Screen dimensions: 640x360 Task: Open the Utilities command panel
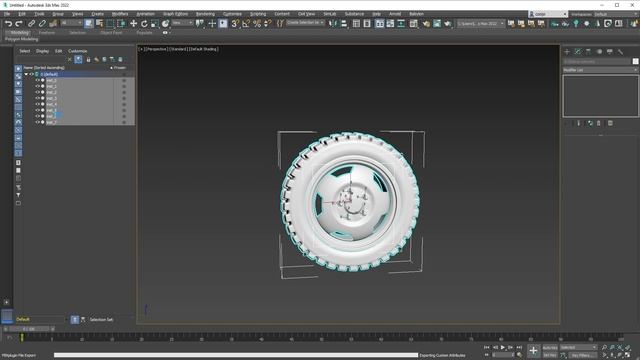(620, 51)
